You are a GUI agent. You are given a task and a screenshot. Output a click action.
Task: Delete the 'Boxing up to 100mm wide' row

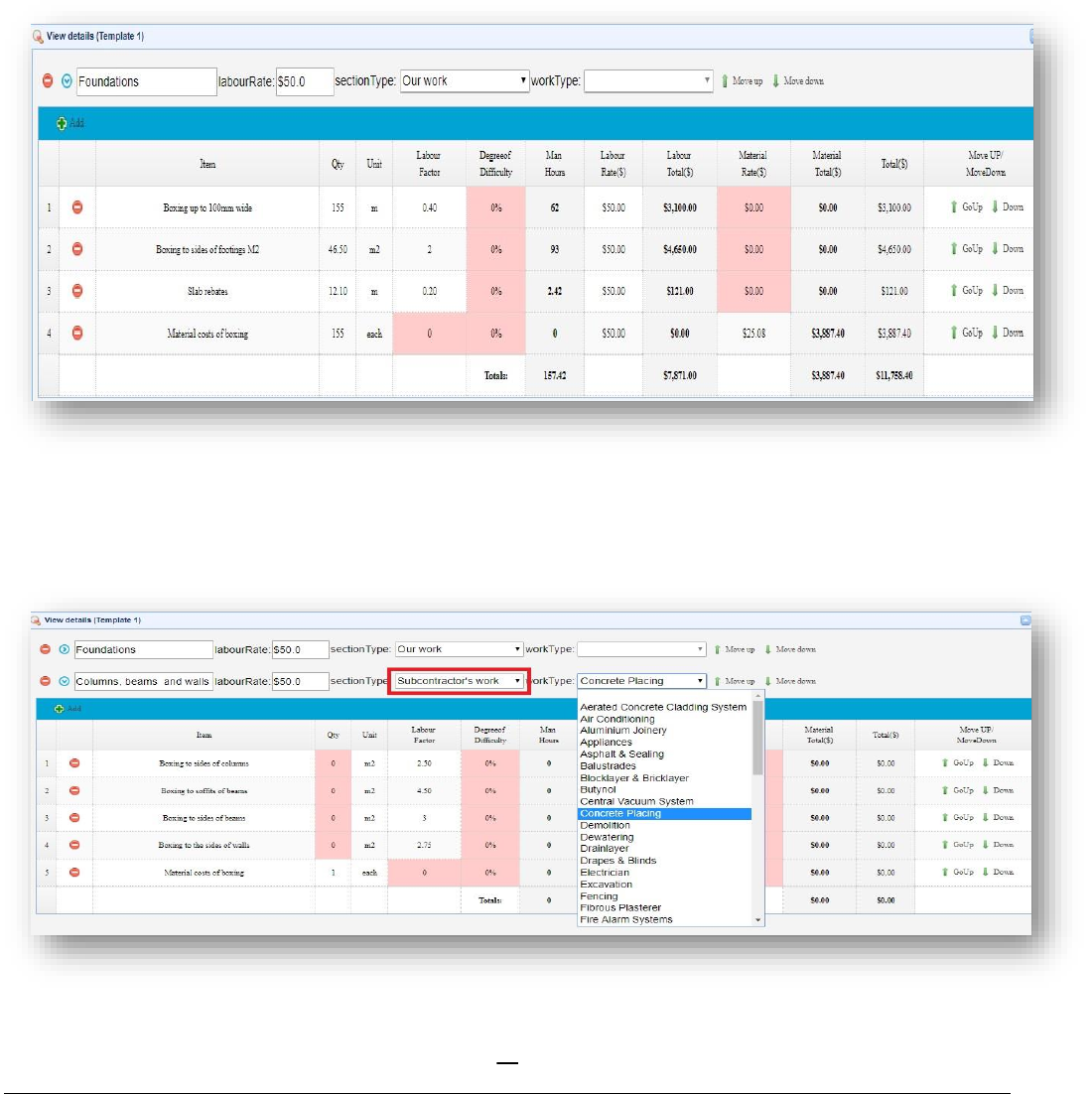click(x=77, y=207)
